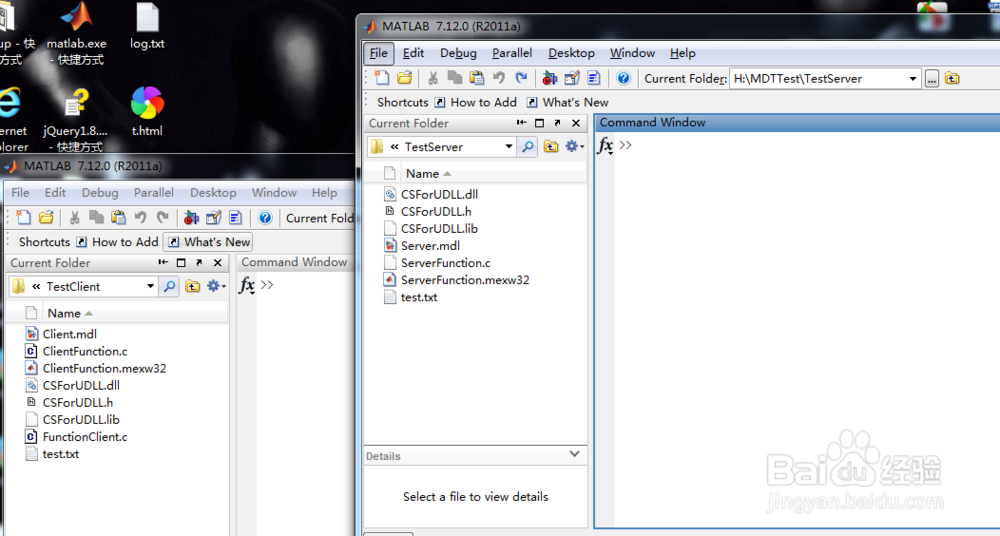Image resolution: width=1000 pixels, height=536 pixels.
Task: Open Parallel menu in front MATLAB window
Action: click(x=512, y=53)
